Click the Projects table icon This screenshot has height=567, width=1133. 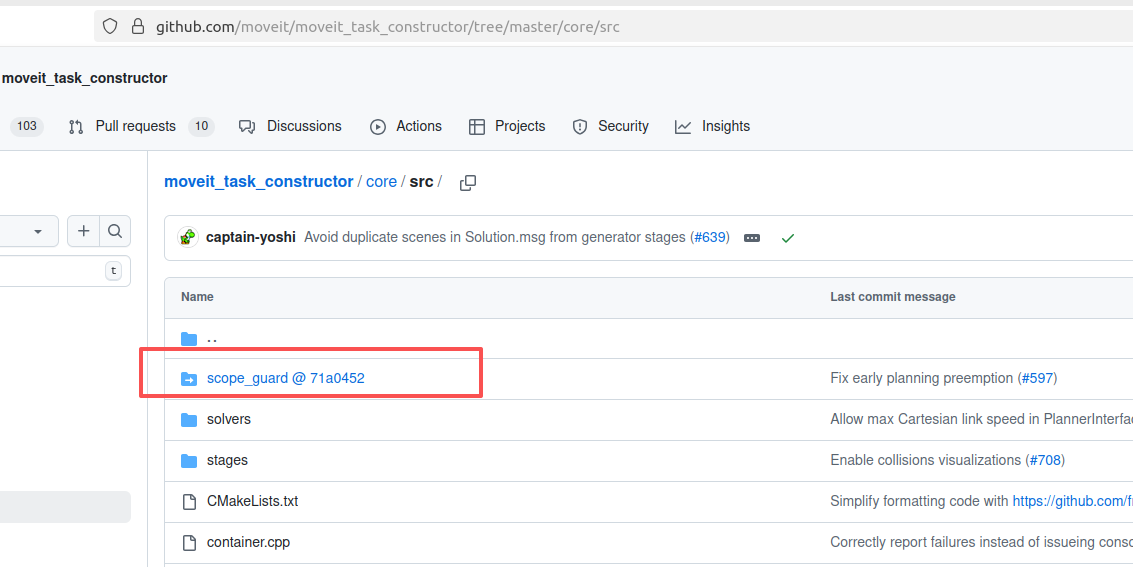click(477, 127)
